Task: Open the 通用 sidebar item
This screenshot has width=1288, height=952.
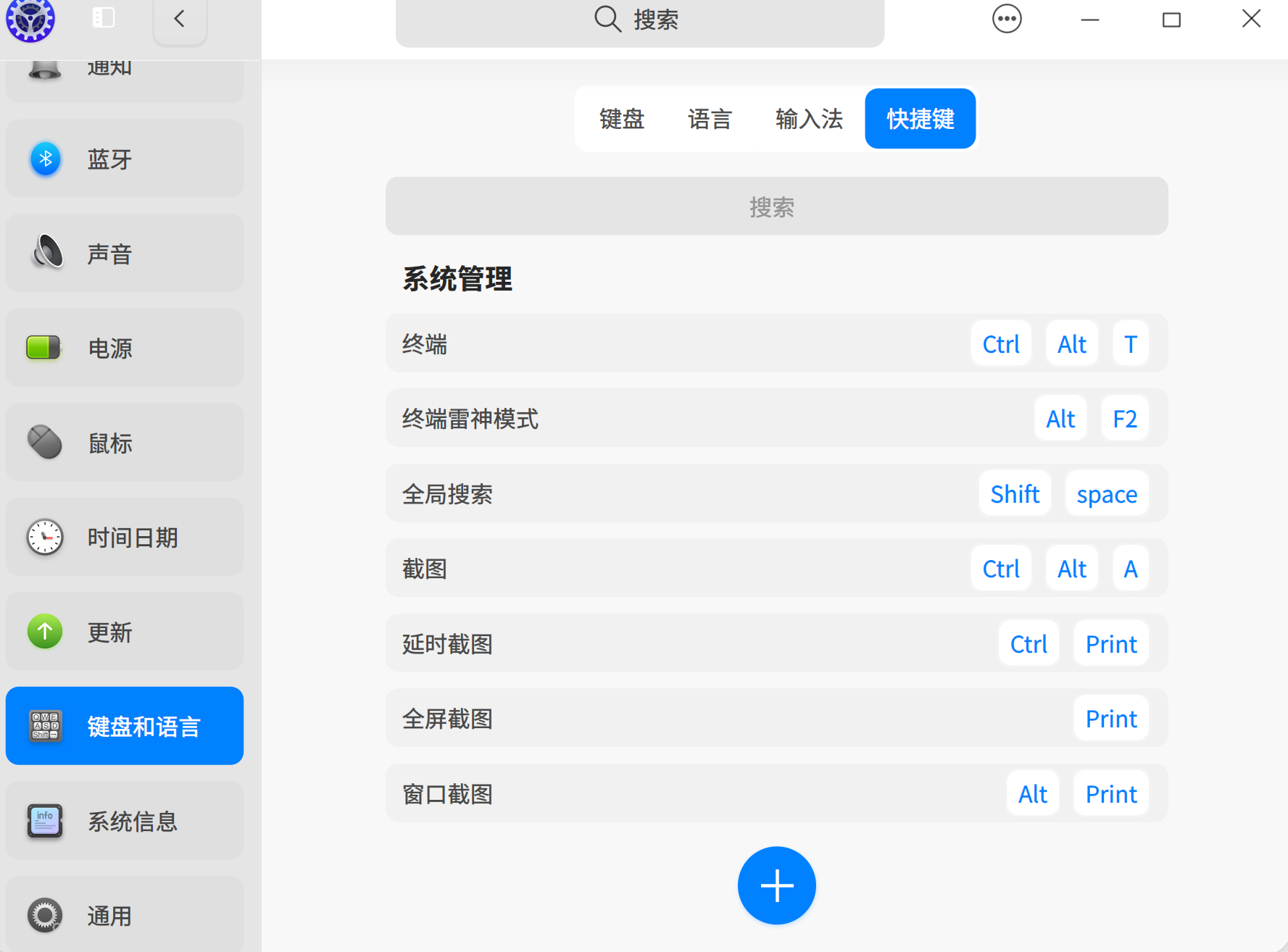Action: 125,914
